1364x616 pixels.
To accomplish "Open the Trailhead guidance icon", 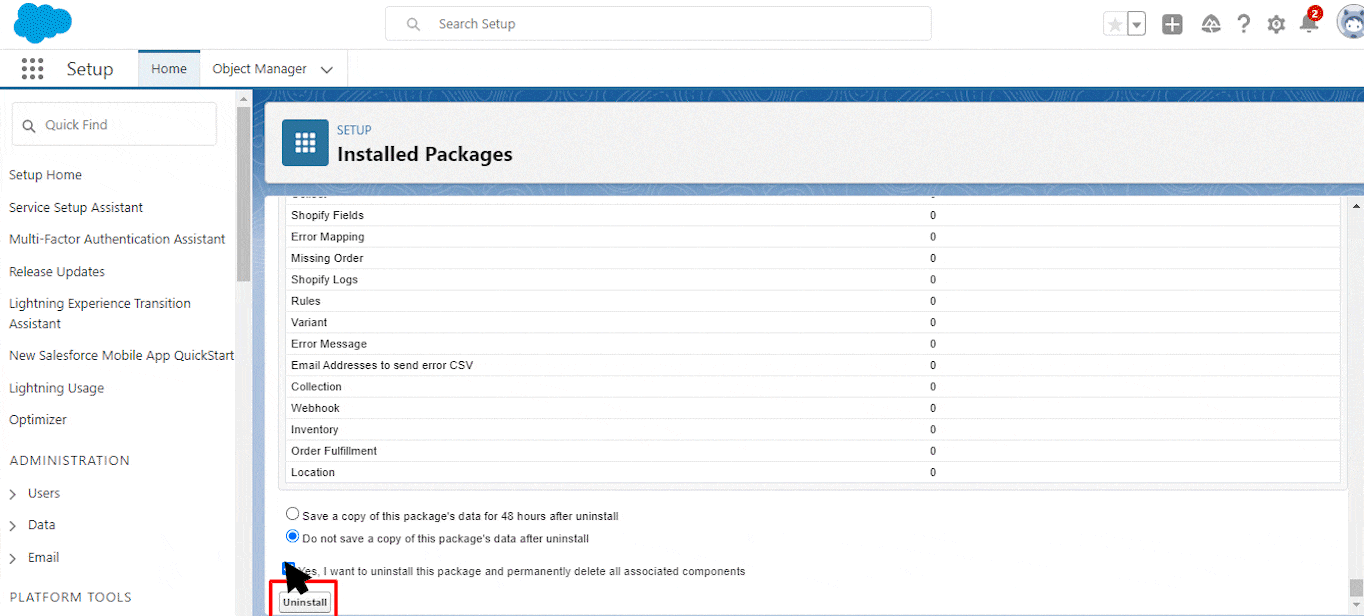I will 1211,25.
